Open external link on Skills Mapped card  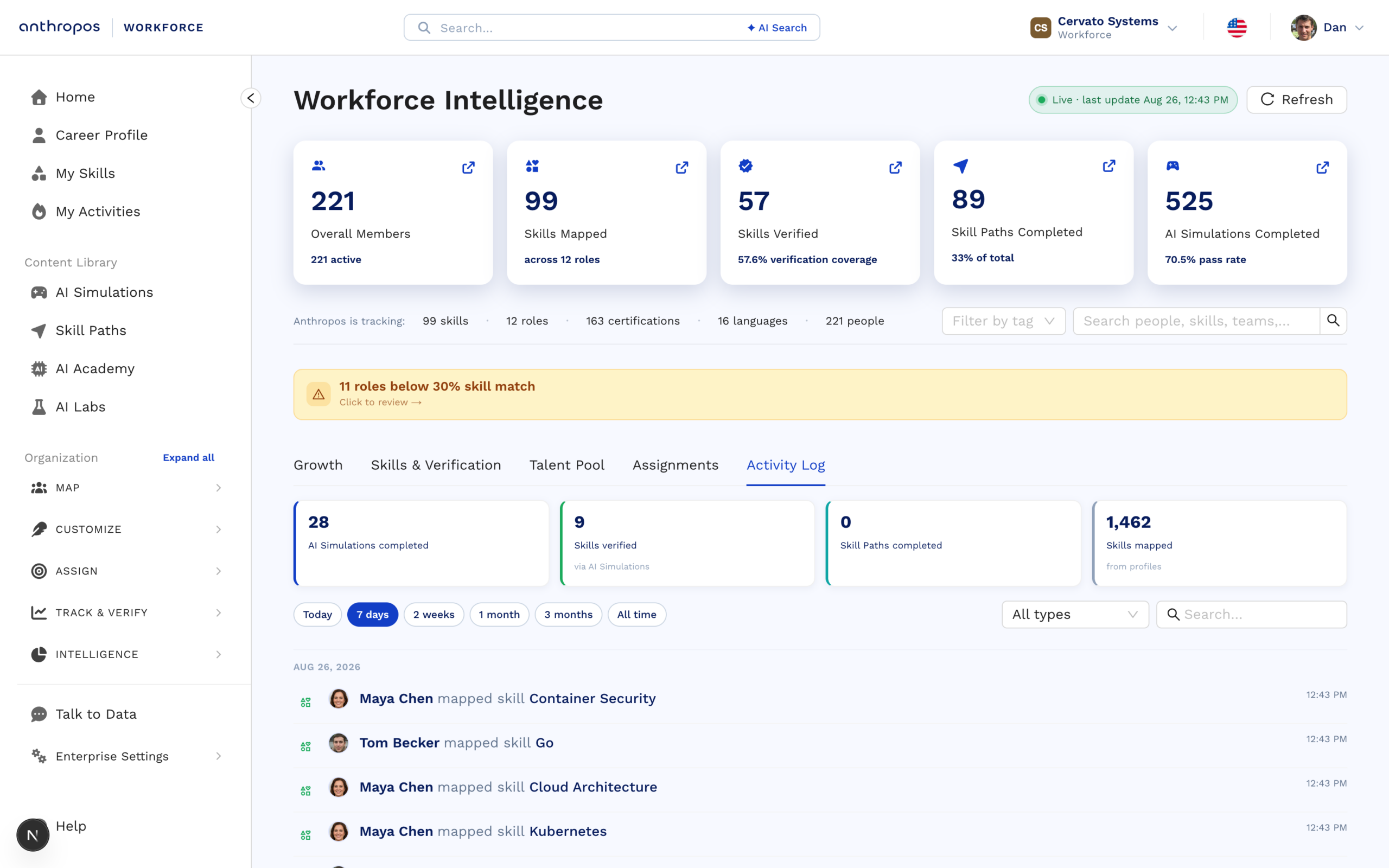[x=682, y=167]
